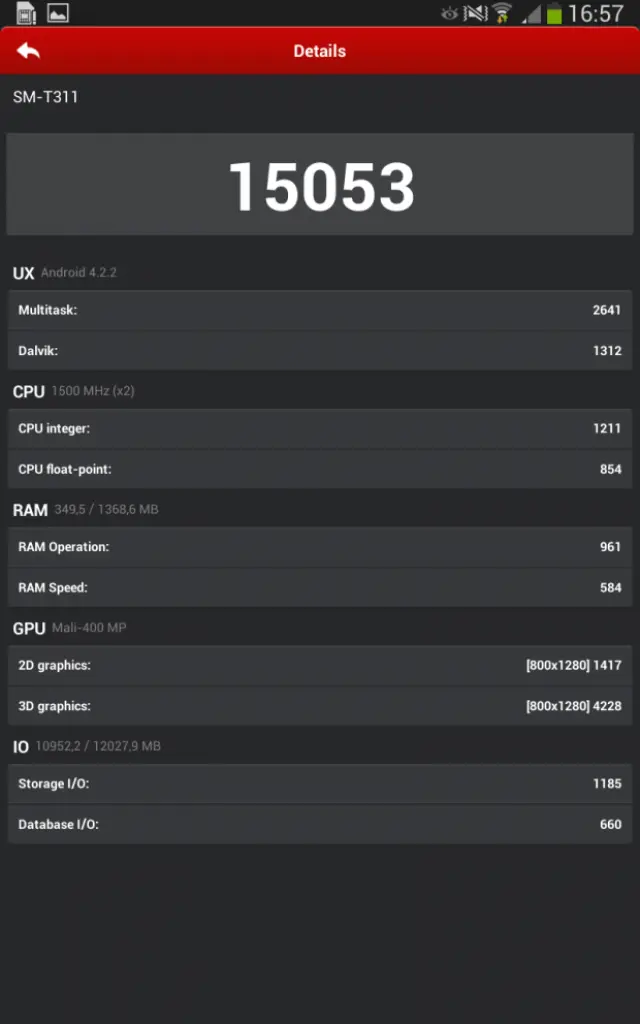
Task: Tap the SIM card alert status icon
Action: (x=26, y=13)
